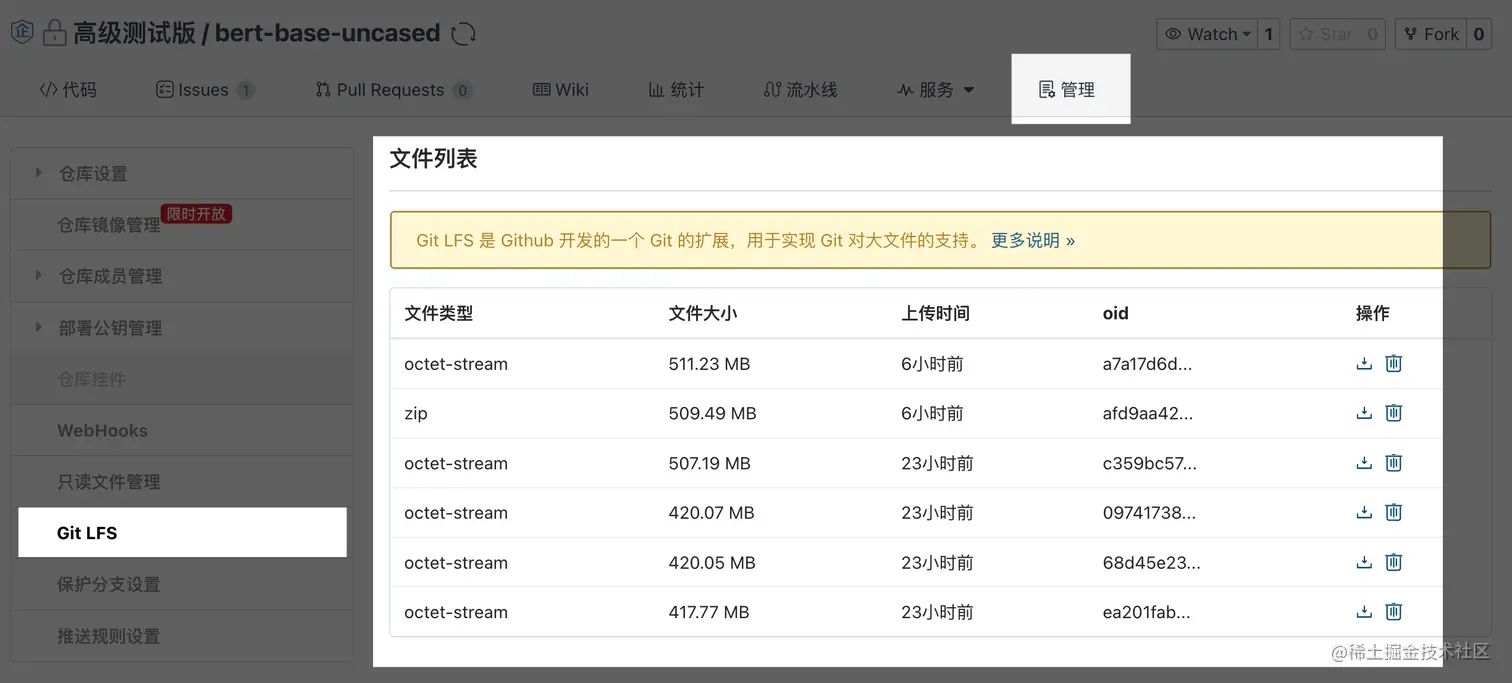Expand 仓库设置 in sidebar
This screenshot has width=1512, height=683.
click(39, 173)
